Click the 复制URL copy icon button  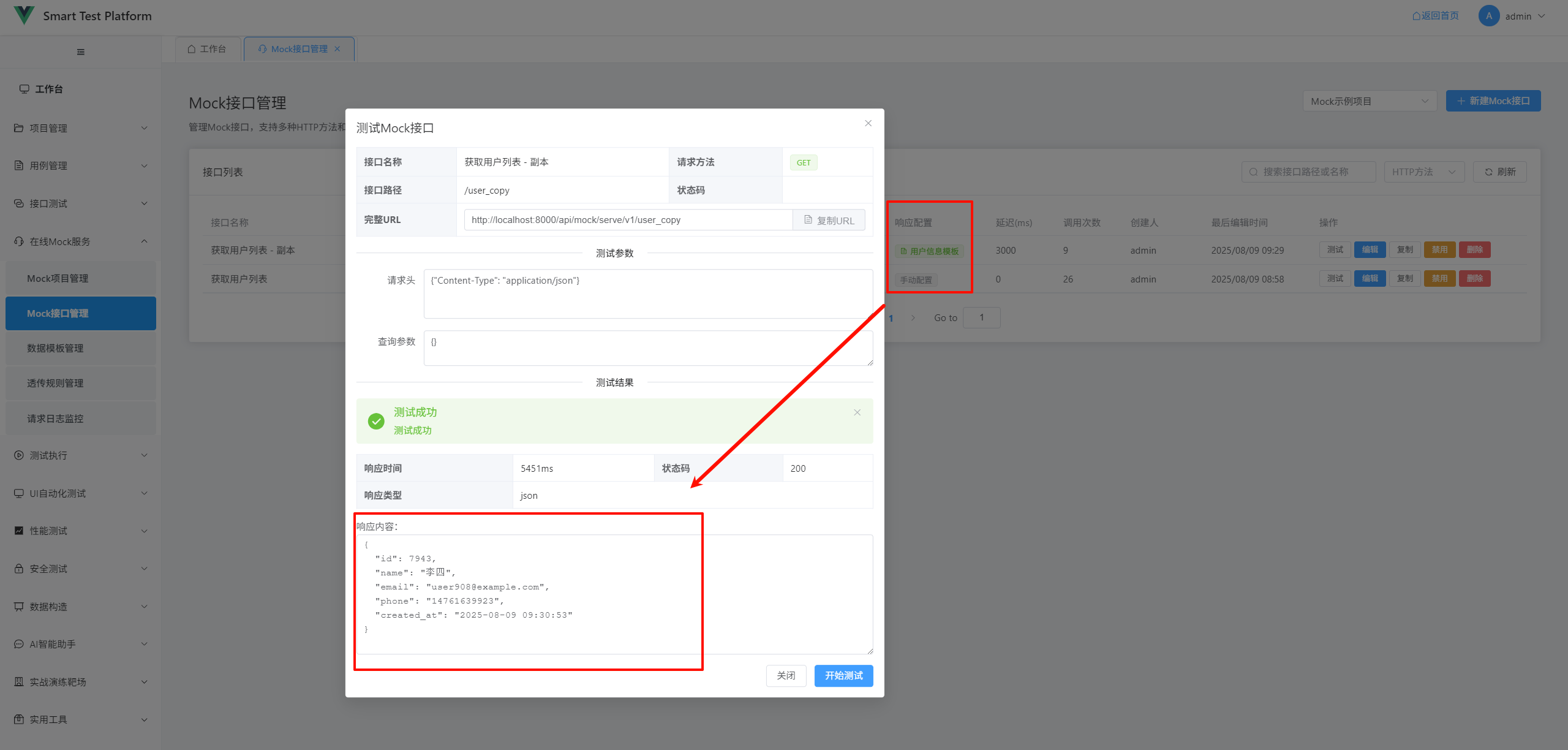coord(829,220)
